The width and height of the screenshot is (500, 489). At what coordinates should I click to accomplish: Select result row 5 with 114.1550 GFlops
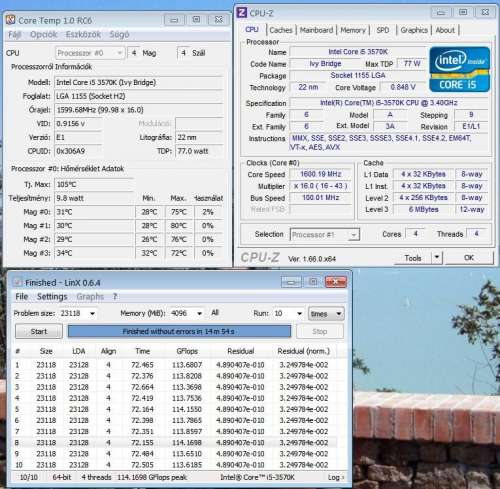click(175, 409)
